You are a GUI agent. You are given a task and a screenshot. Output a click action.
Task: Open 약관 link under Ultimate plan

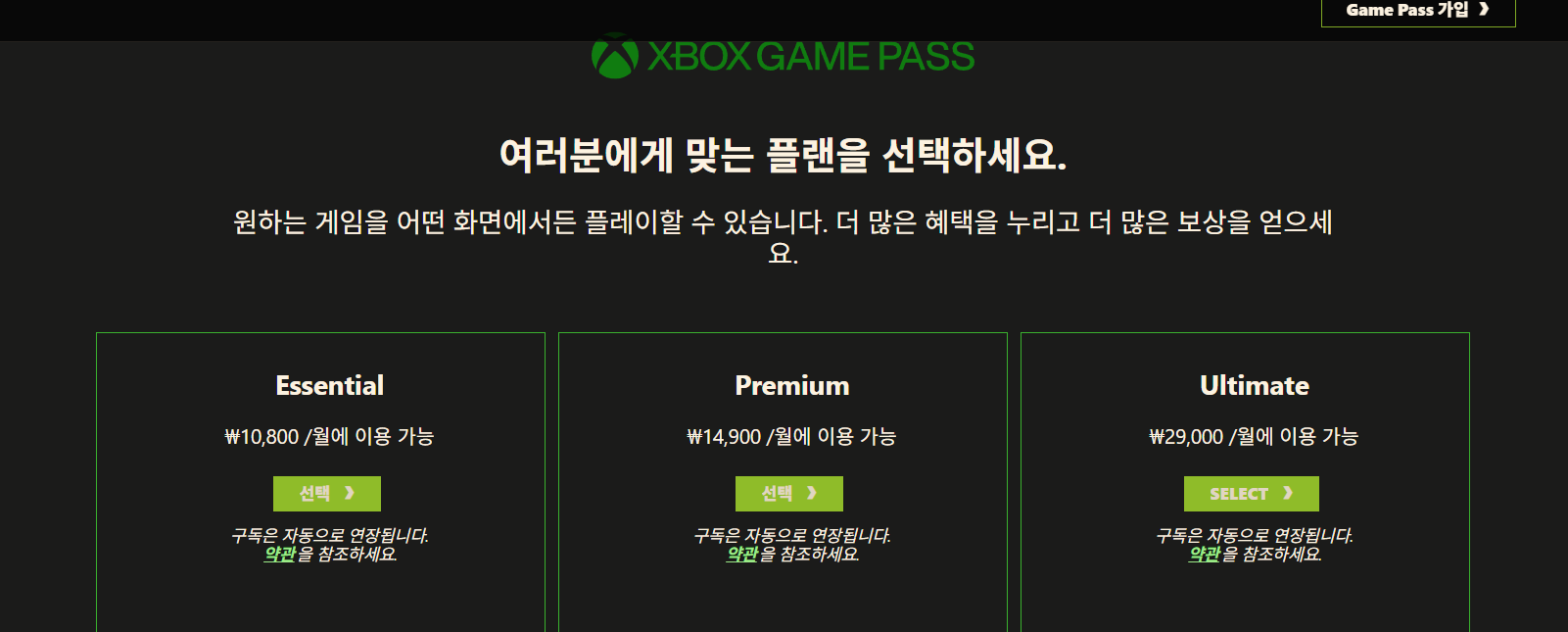click(1205, 555)
